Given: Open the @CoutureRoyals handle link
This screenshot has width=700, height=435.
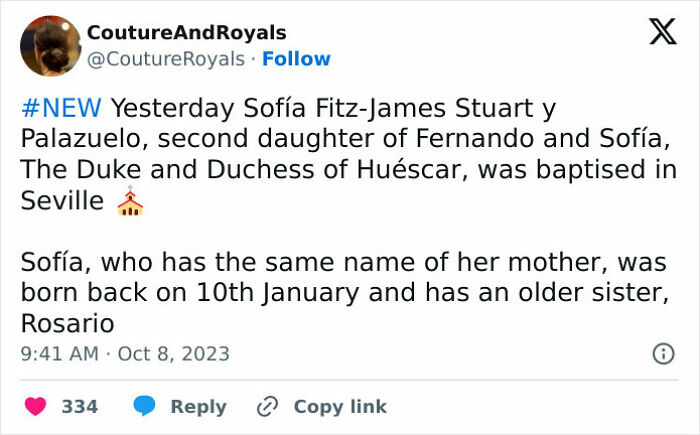Looking at the screenshot, I should [x=166, y=59].
